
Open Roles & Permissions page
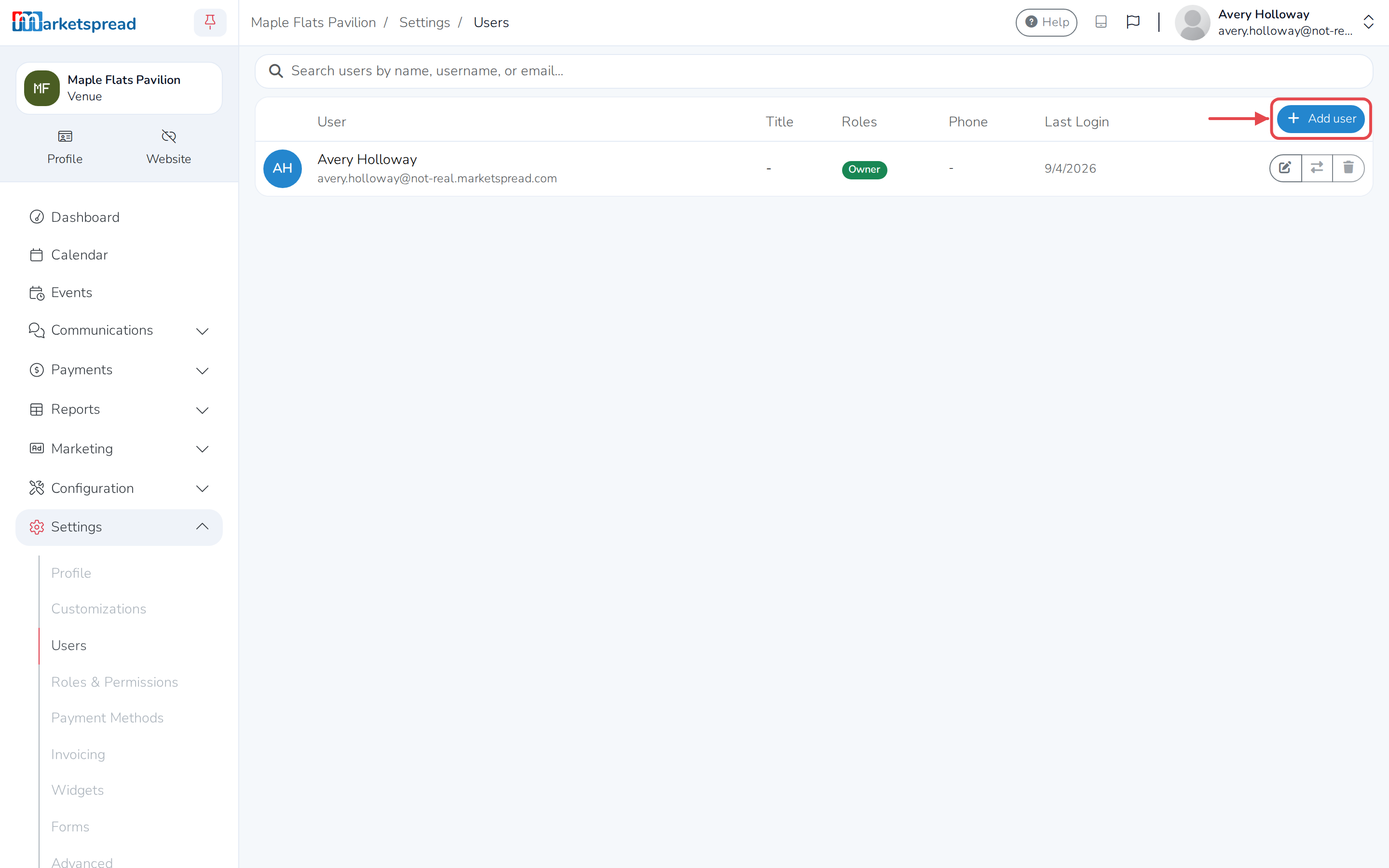(114, 682)
